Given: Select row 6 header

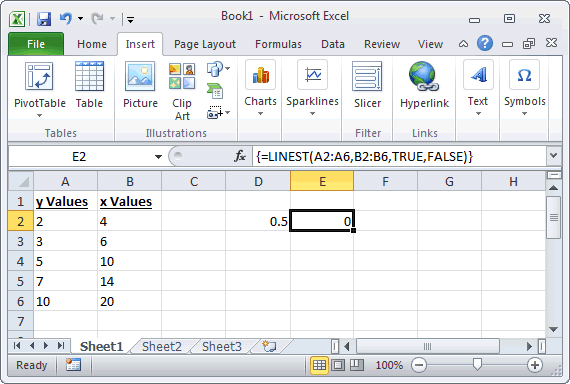Looking at the screenshot, I should (21, 301).
